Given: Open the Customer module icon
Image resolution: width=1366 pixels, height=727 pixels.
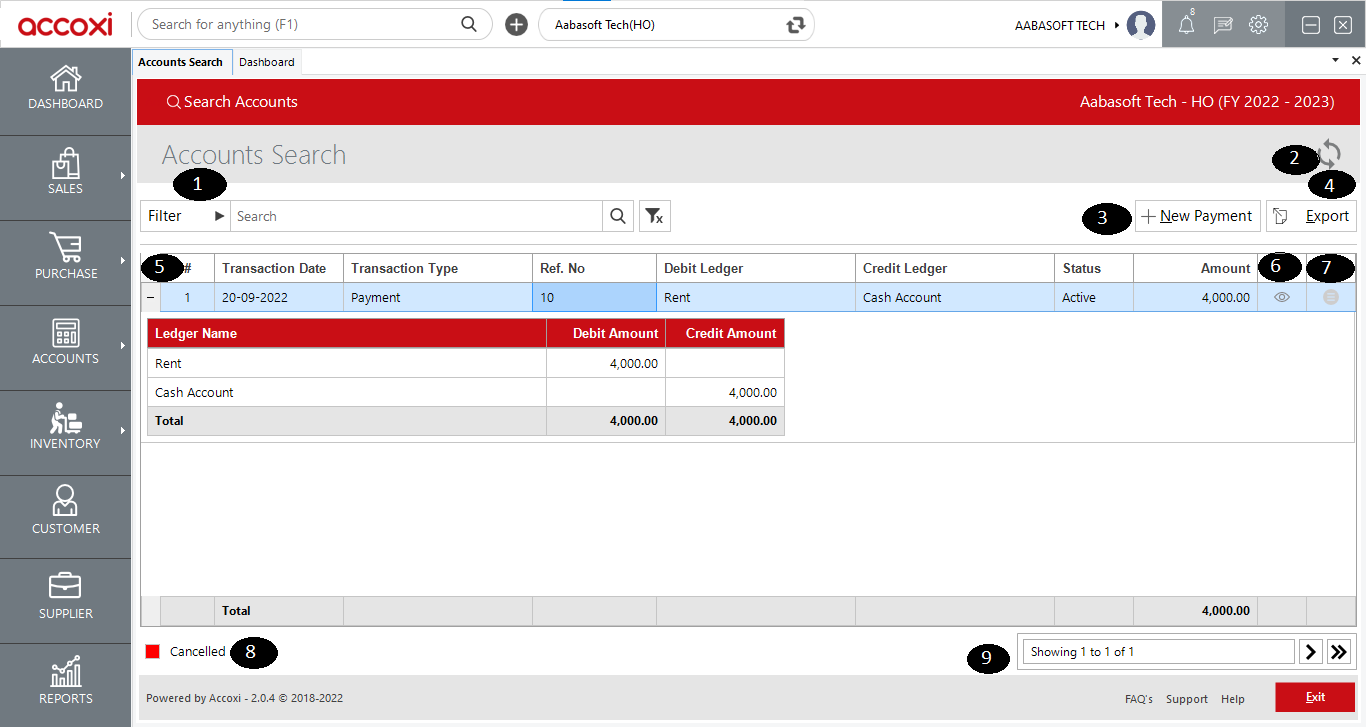Looking at the screenshot, I should click(x=66, y=501).
